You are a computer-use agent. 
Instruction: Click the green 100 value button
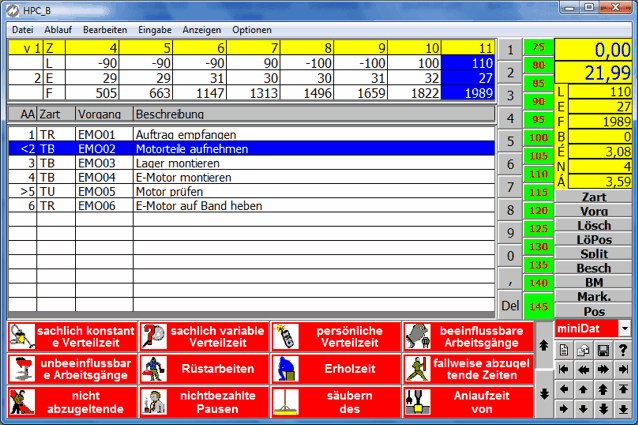click(540, 138)
